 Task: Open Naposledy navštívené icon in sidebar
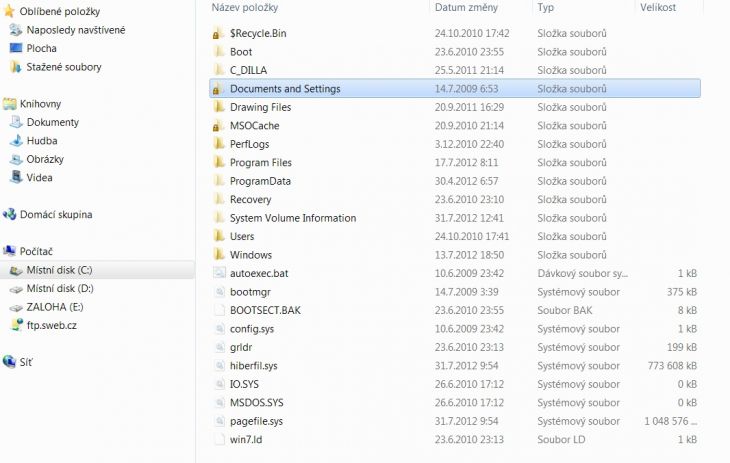pyautogui.click(x=16, y=30)
